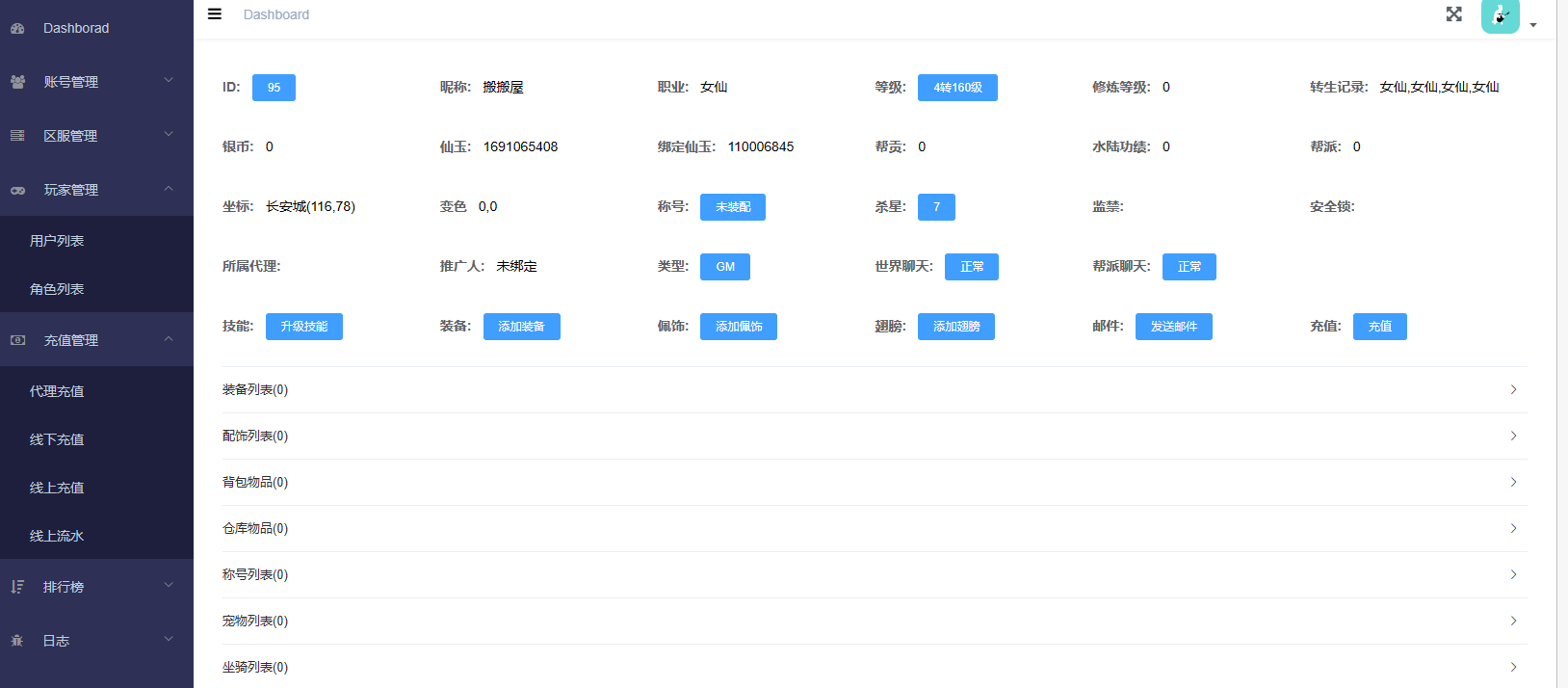The height and width of the screenshot is (688, 1568).
Task: Click the 账号管理 users icon
Action: coord(17,83)
